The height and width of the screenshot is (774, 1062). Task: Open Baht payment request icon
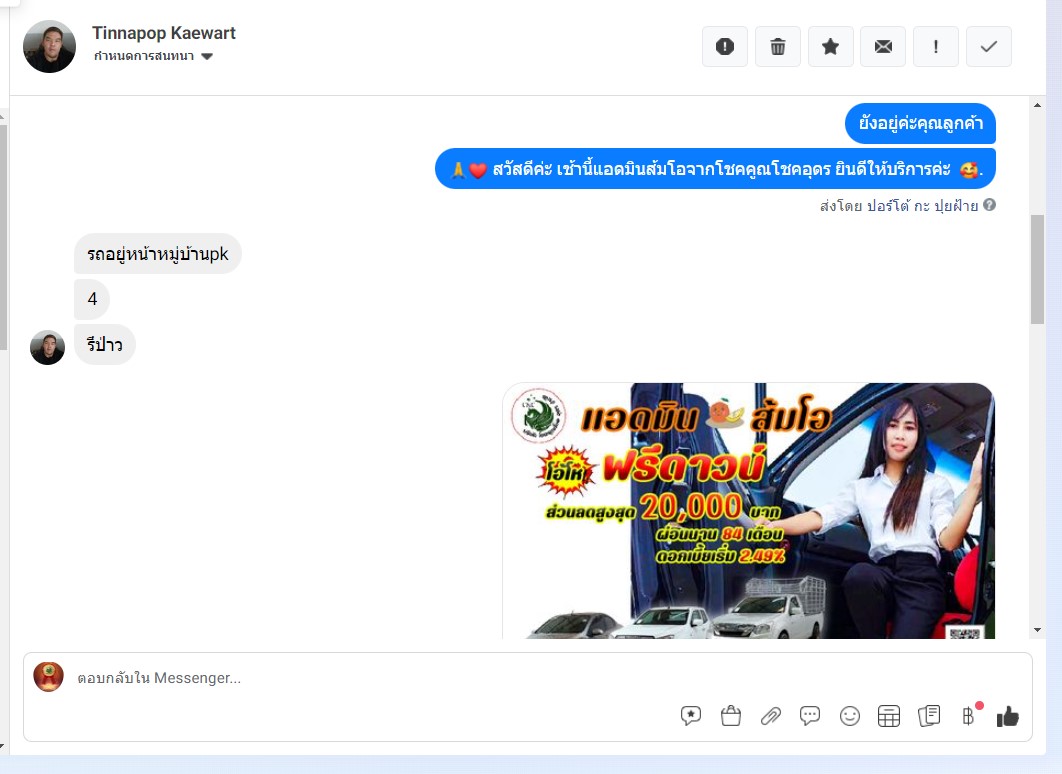click(x=969, y=716)
